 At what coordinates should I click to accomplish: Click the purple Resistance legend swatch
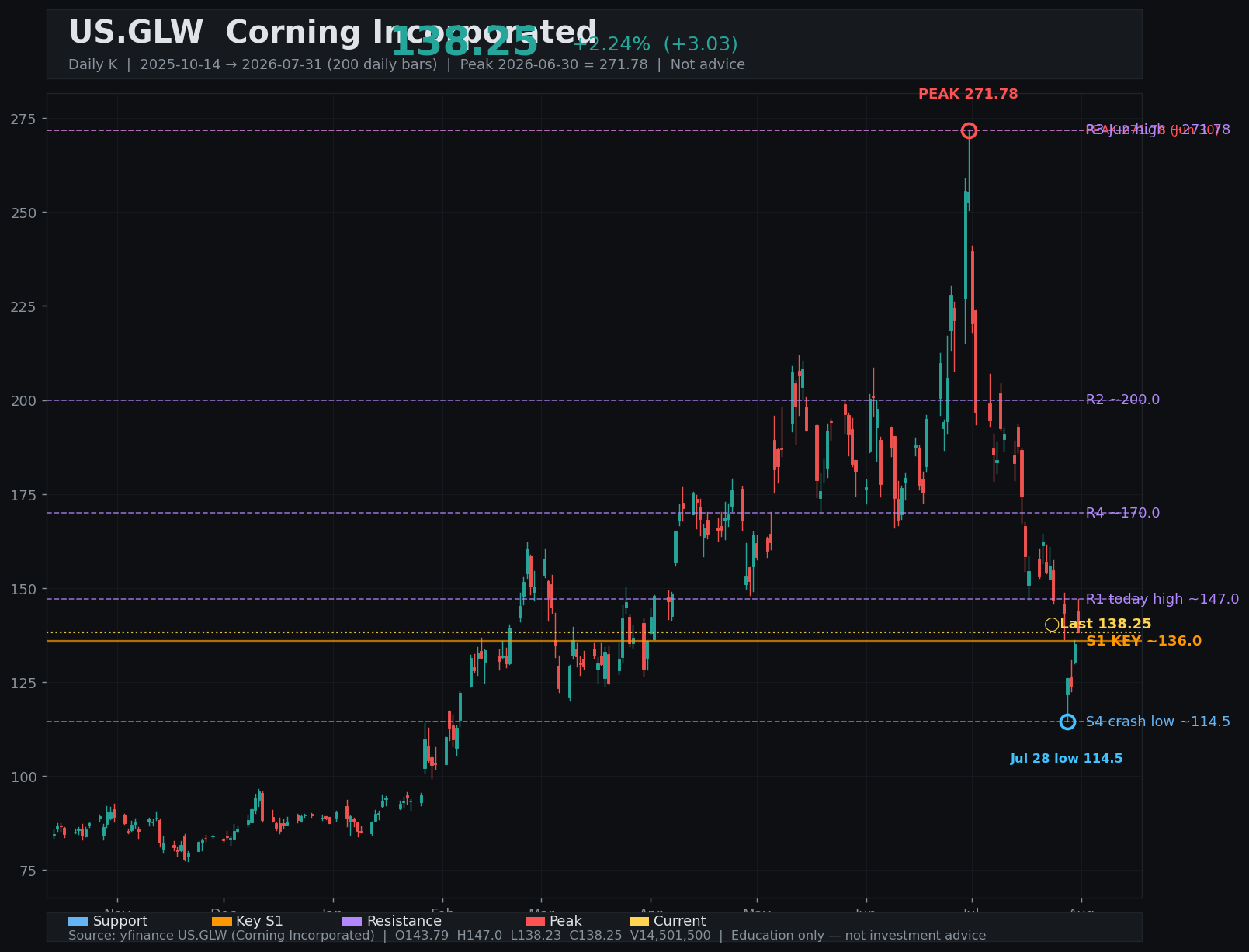coord(352,922)
